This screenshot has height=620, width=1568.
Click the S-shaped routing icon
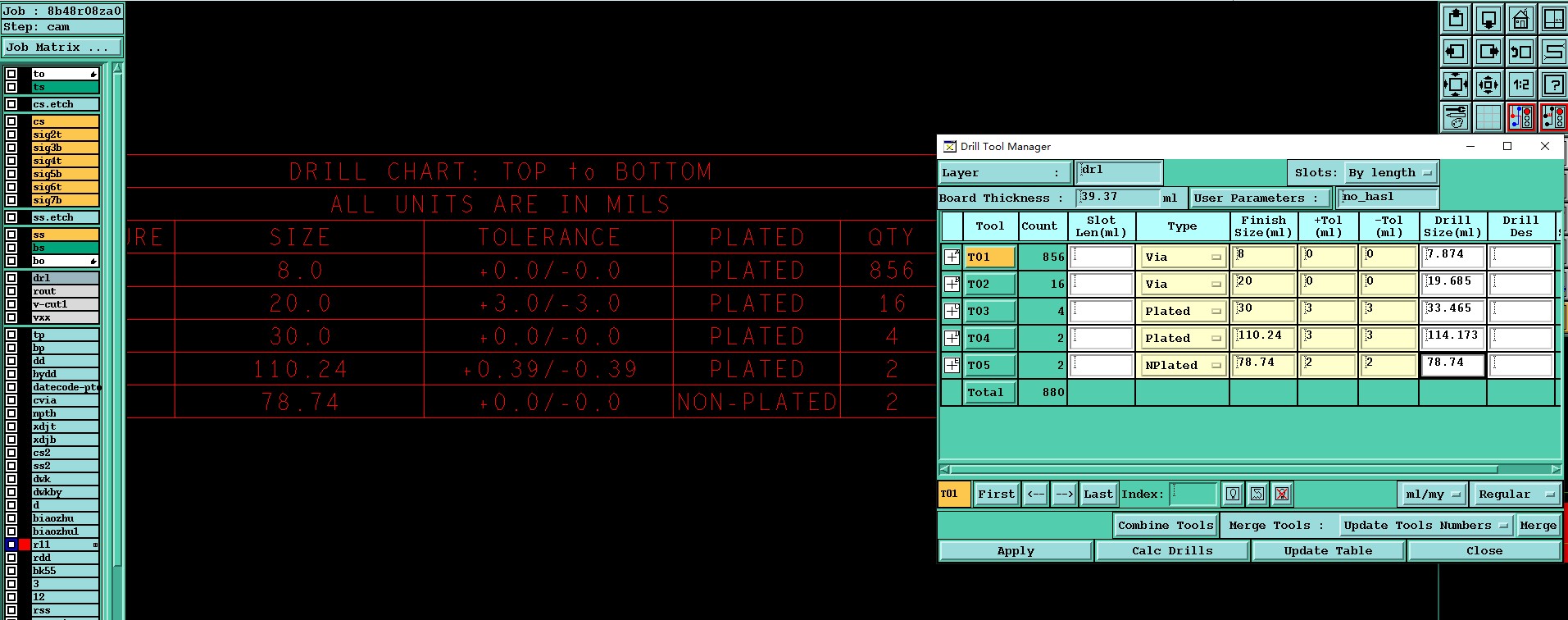pyautogui.click(x=1553, y=52)
